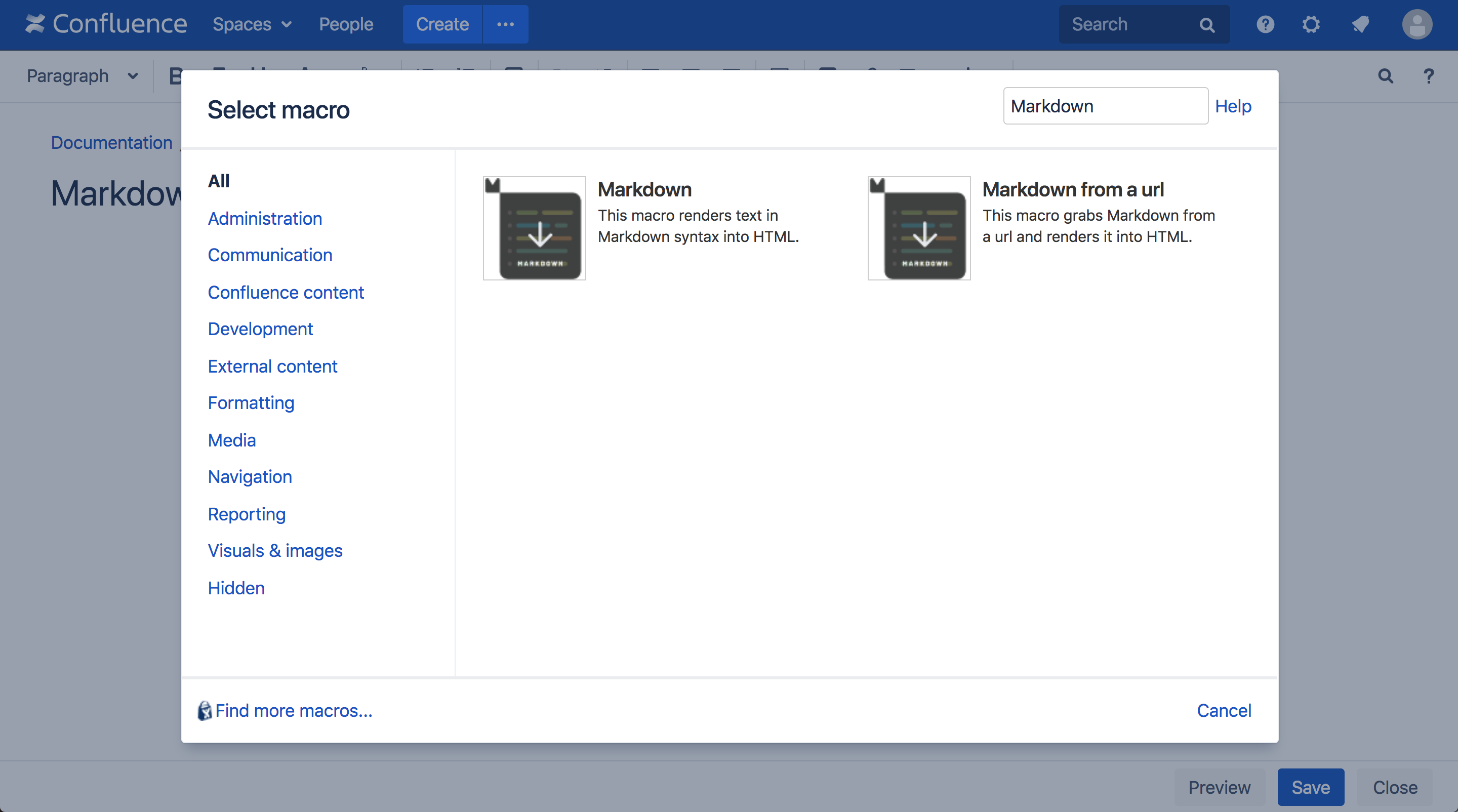
Task: Click the Markdown from a url thumbnail
Action: point(919,228)
